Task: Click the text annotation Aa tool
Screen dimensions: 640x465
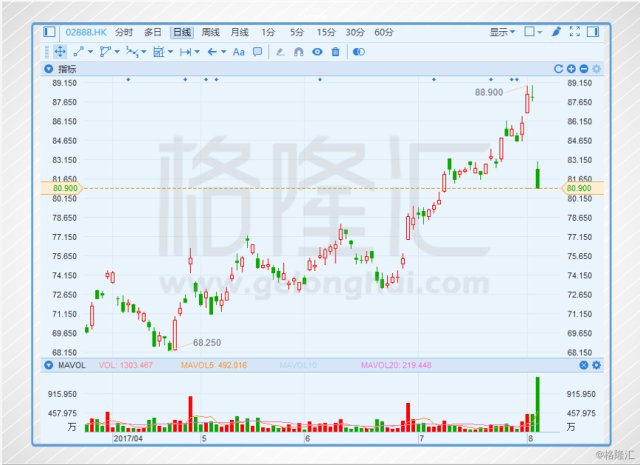Action: tap(238, 51)
